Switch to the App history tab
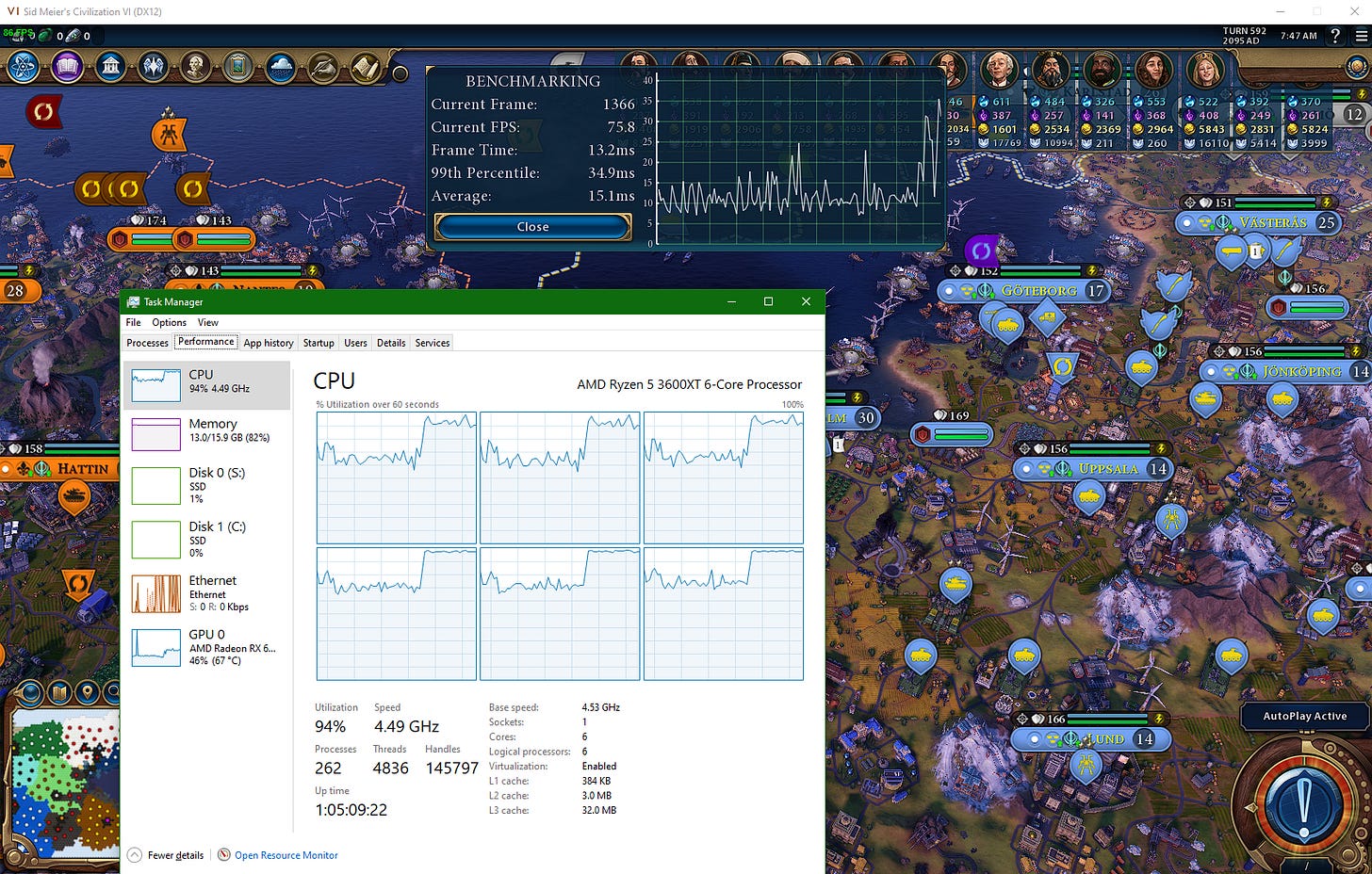This screenshot has width=1372, height=874. point(269,343)
